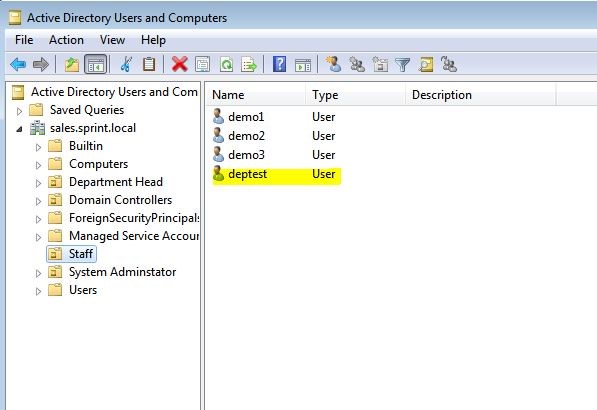The width and height of the screenshot is (597, 410).
Task: Click the scissors Cut icon
Action: point(126,64)
